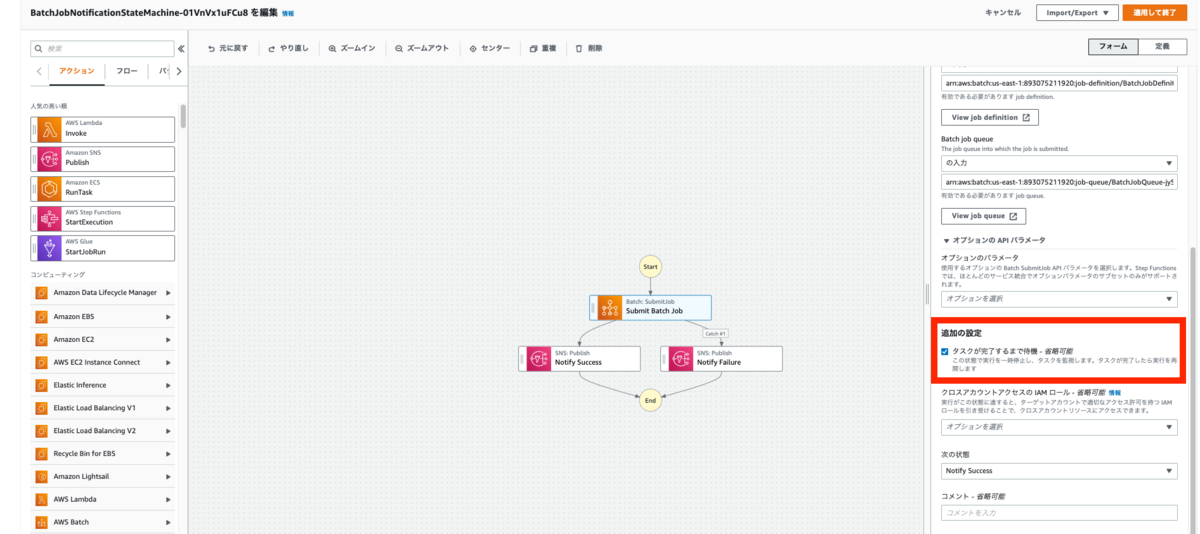The width and height of the screenshot is (1200, 534).
Task: Click the Amazon Lightsail service icon
Action: (x=42, y=476)
